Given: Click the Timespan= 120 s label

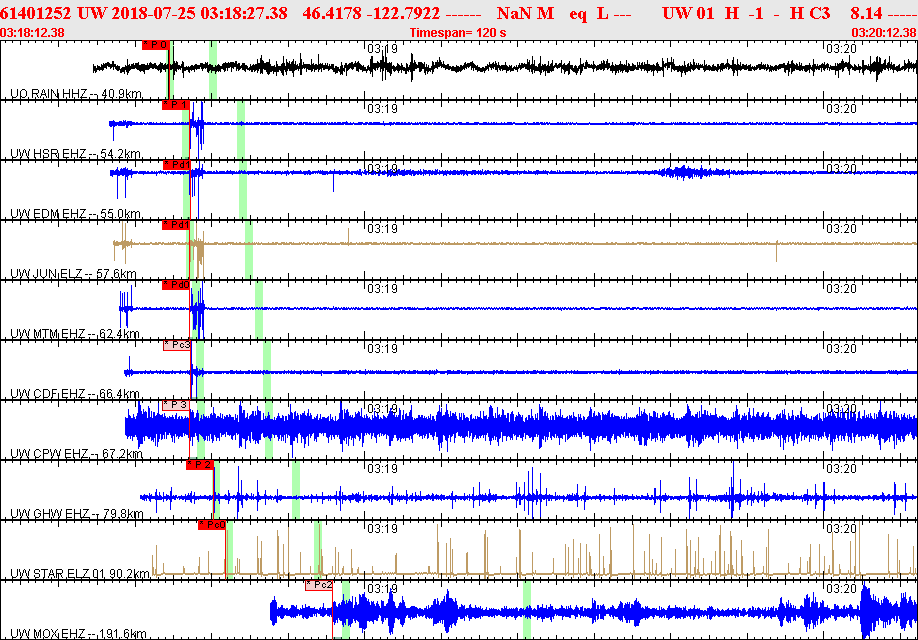Looking at the screenshot, I should [458, 33].
